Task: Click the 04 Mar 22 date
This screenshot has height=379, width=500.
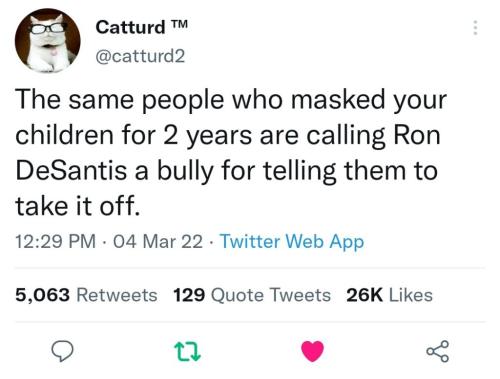Action: (x=158, y=241)
